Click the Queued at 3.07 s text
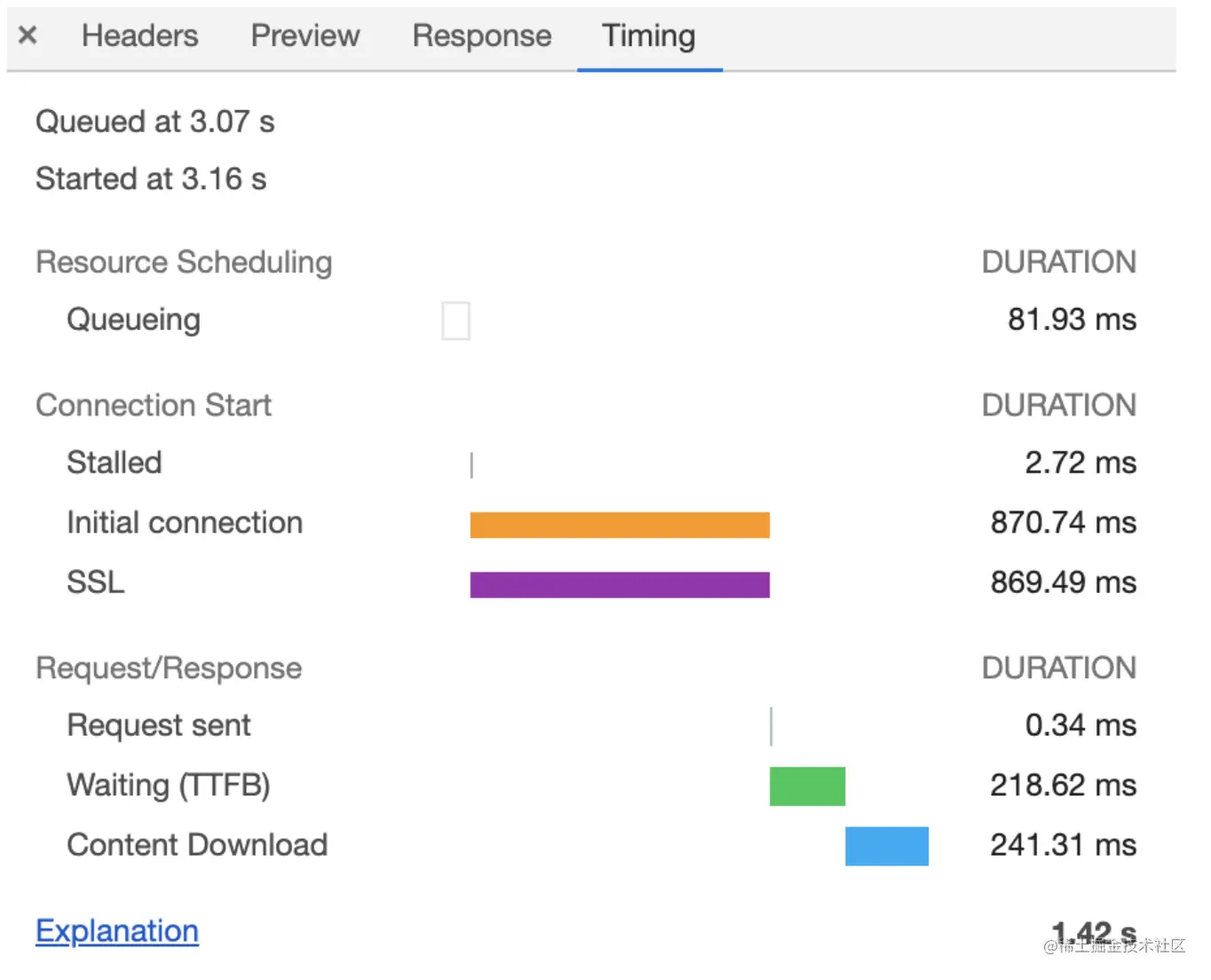Screen dimensions: 1211x980 155,122
